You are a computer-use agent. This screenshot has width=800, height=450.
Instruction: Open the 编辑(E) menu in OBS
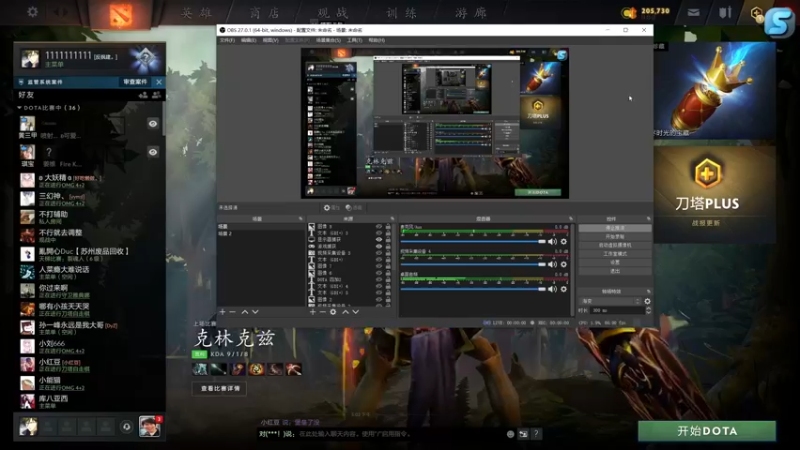tap(248, 40)
